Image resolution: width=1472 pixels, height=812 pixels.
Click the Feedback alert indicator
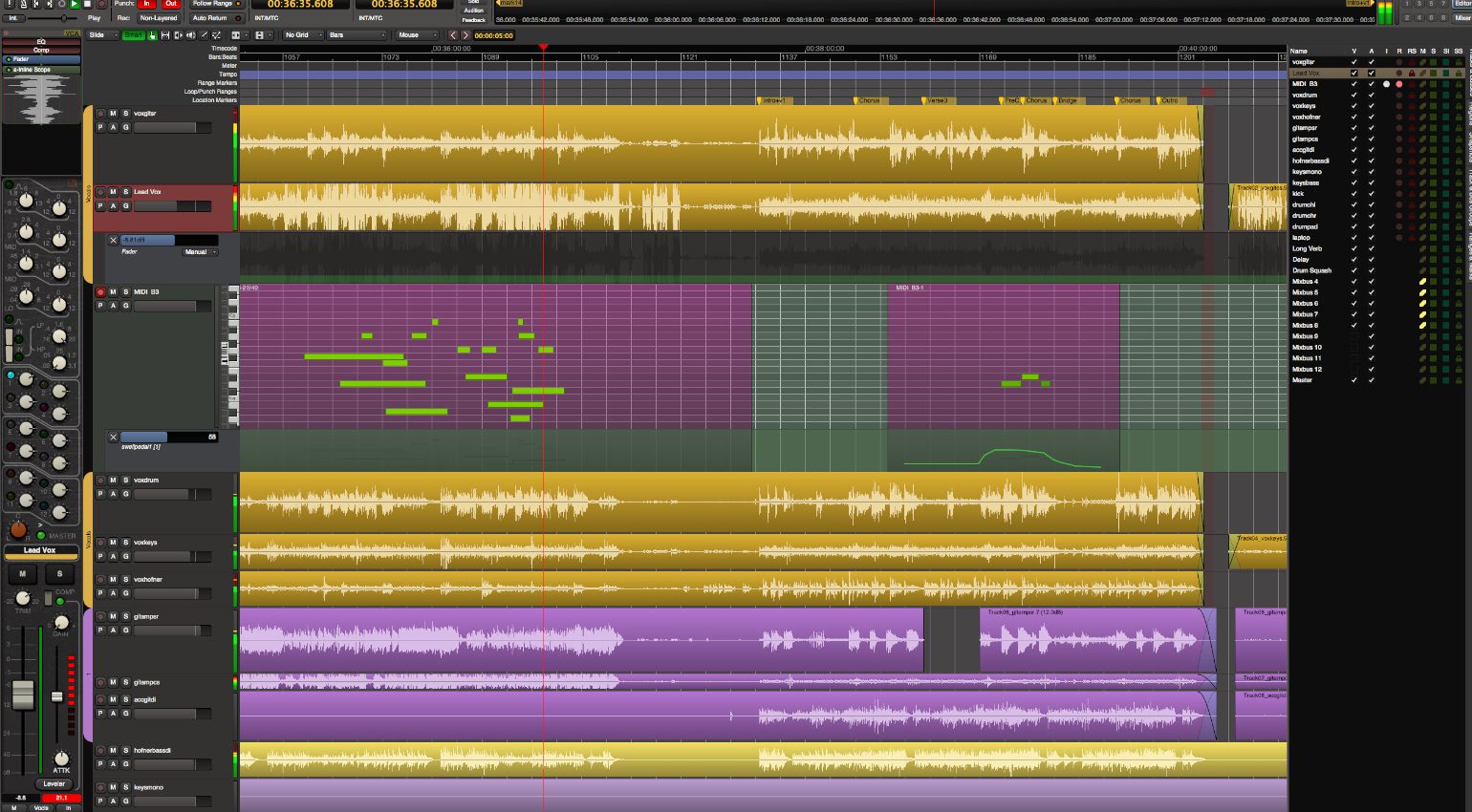pos(474,19)
